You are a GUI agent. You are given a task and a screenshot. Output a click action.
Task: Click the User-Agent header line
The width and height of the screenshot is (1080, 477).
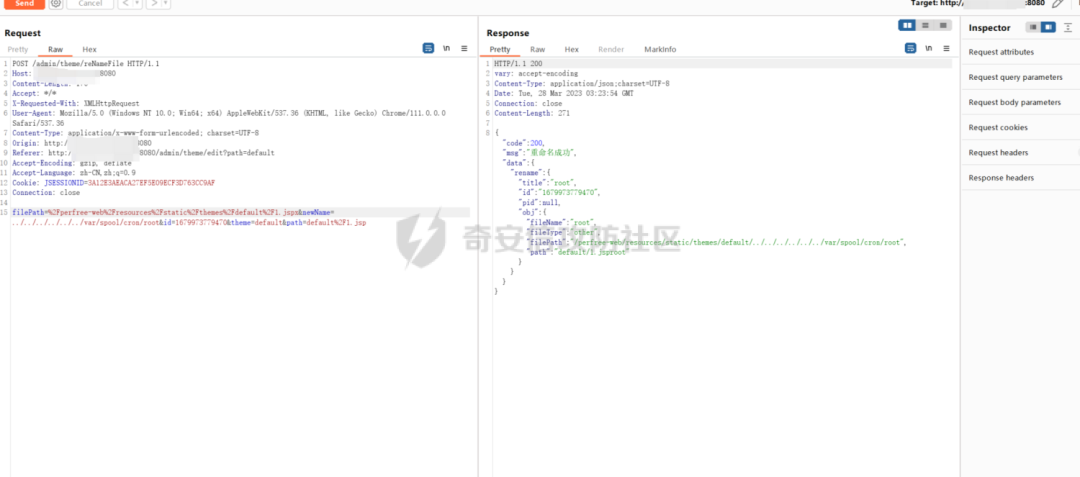coord(229,118)
